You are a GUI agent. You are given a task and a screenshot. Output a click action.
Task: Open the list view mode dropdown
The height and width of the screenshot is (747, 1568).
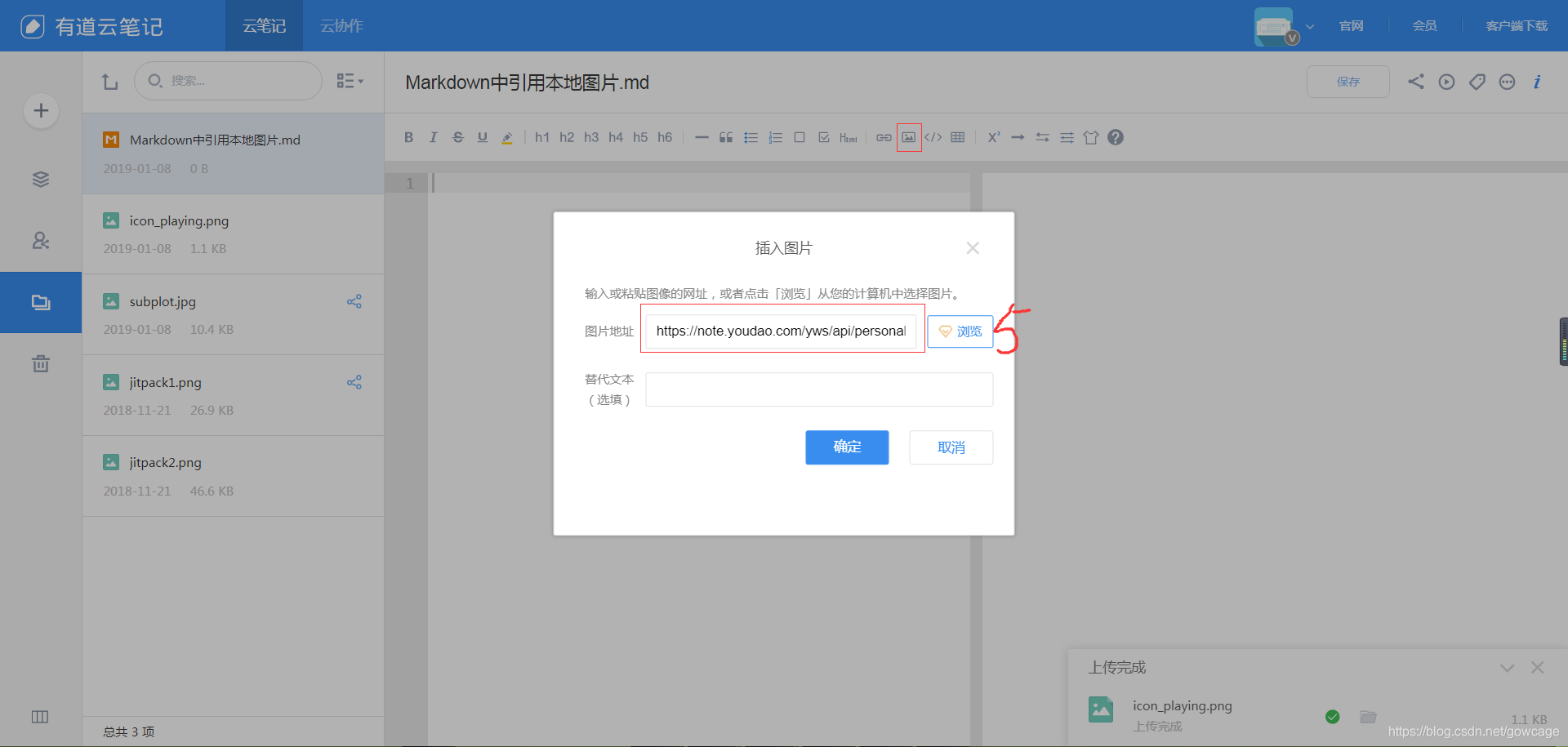[350, 81]
